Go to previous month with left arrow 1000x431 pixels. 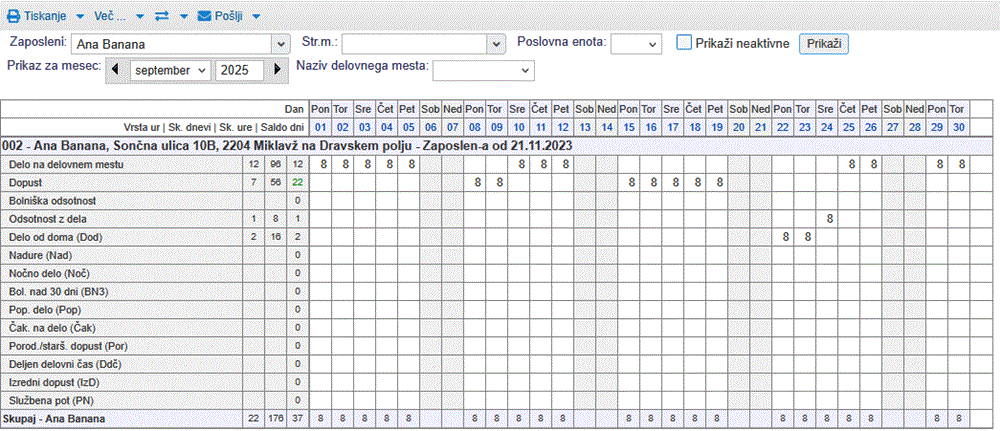coord(116,70)
